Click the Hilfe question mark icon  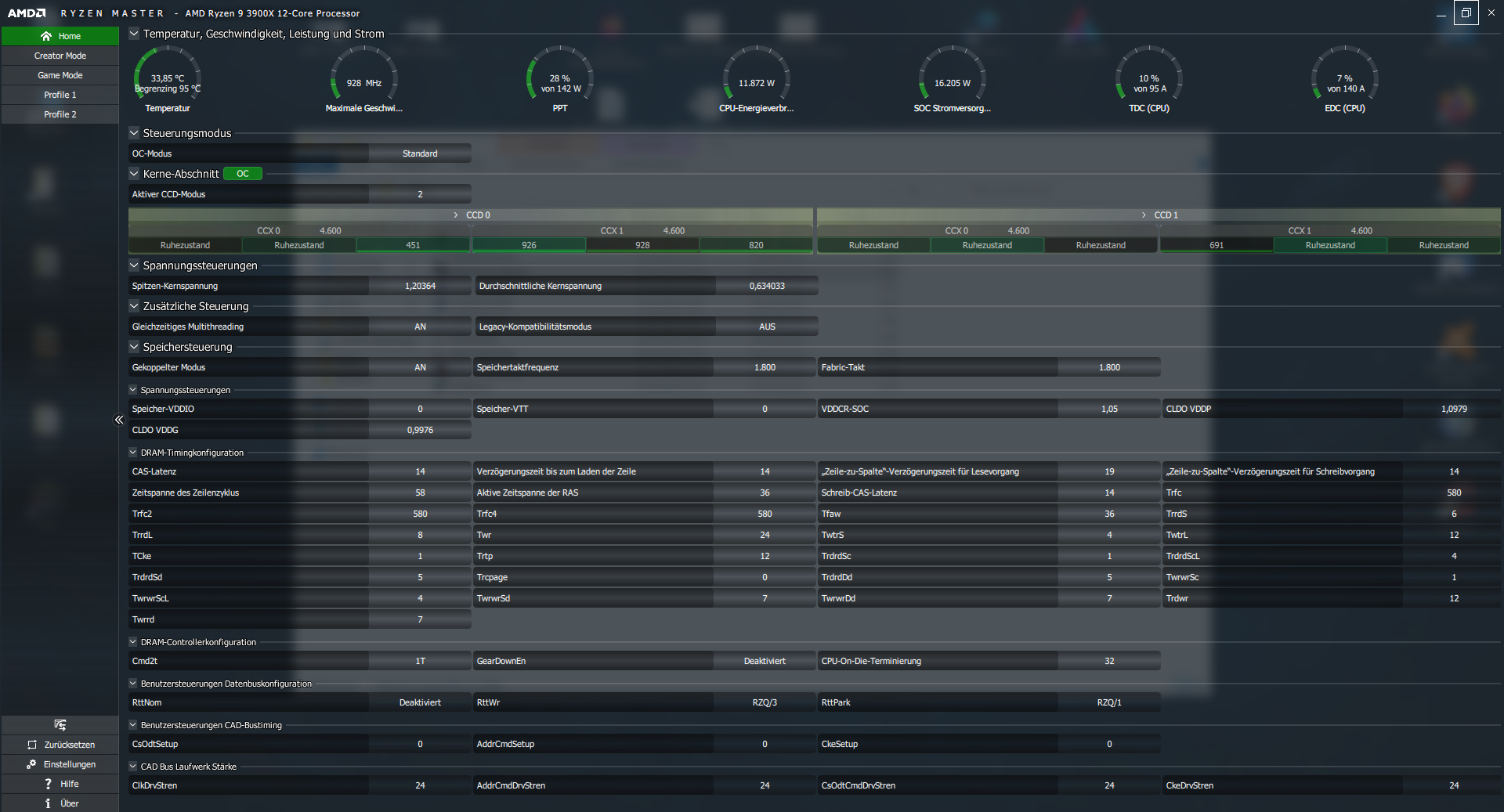[x=48, y=784]
